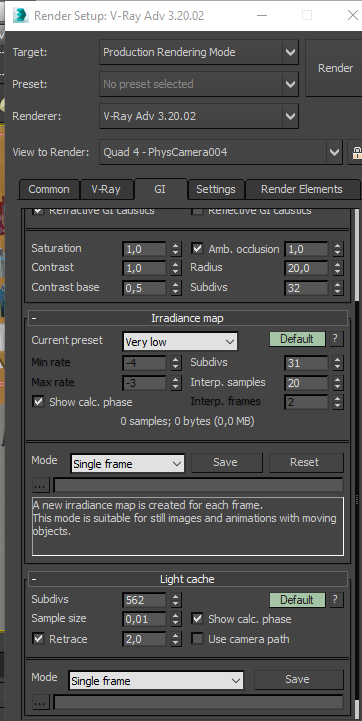Open the Irradiance map Mode dropdown
This screenshot has height=721, width=362.
(x=128, y=464)
